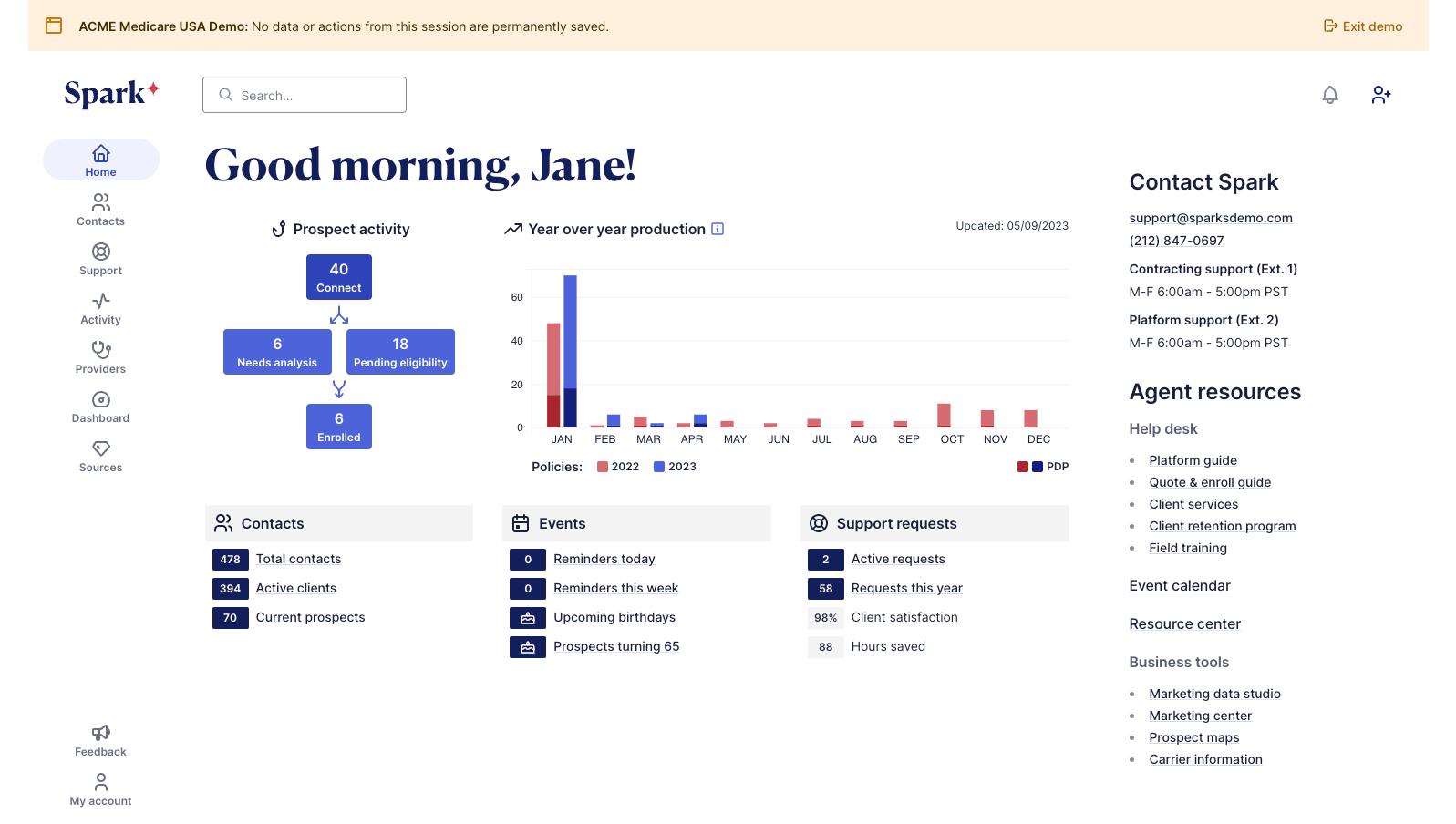Open the Platform guide link

pyautogui.click(x=1193, y=460)
